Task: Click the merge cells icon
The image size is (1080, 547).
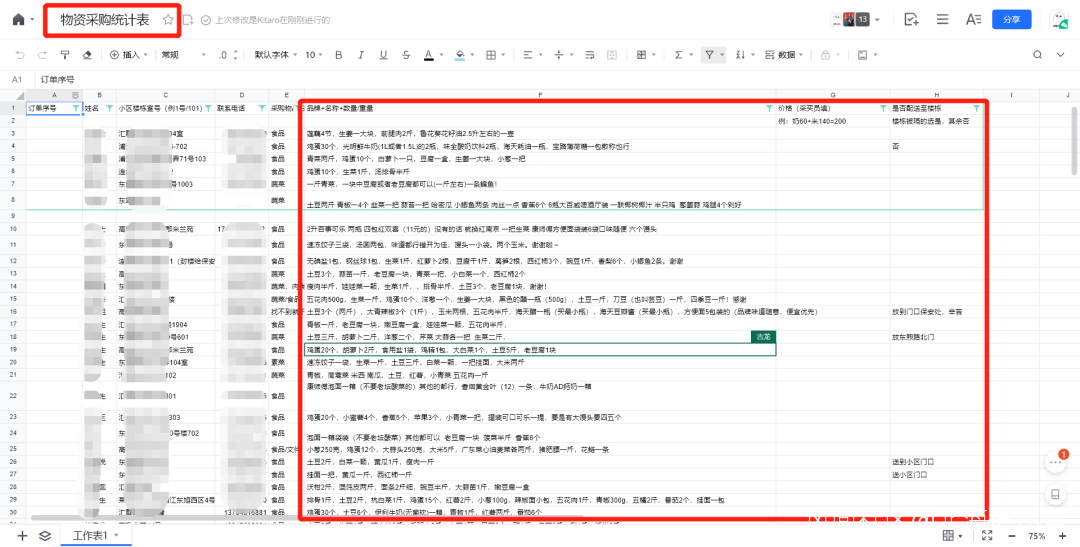Action: click(x=612, y=55)
